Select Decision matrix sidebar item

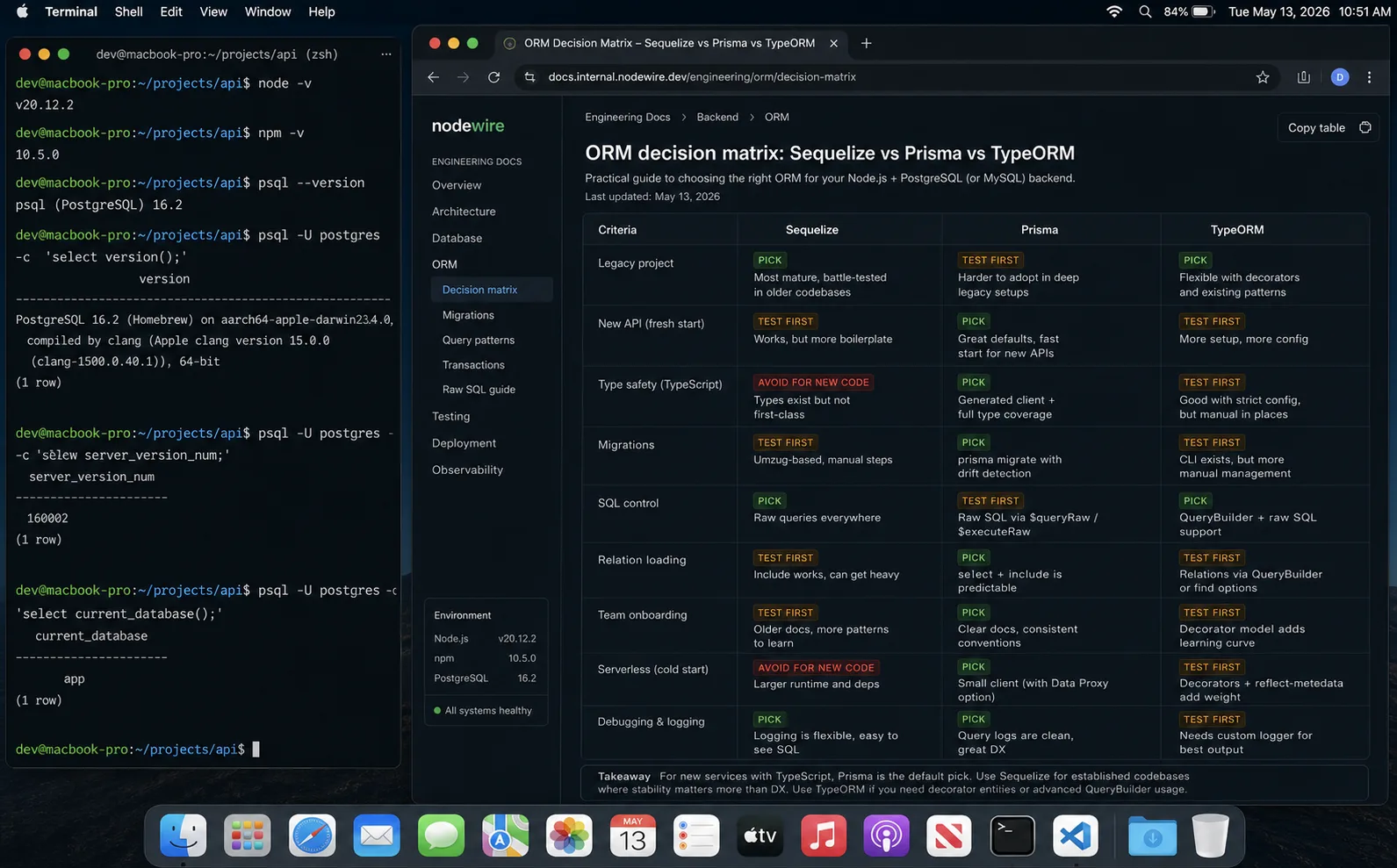[x=492, y=290]
